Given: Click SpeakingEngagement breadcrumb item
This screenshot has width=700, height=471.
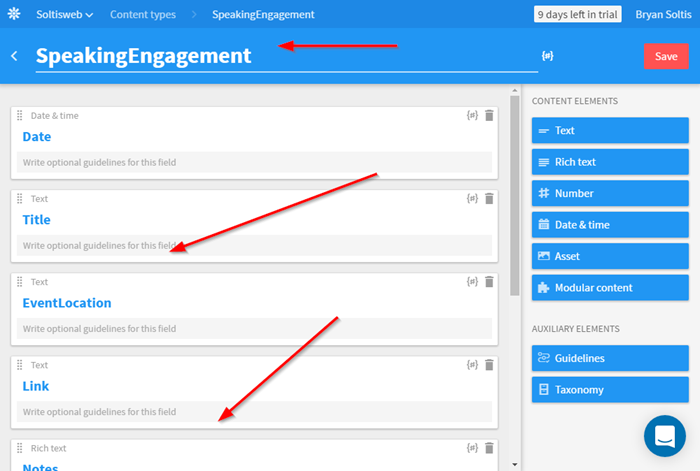Looking at the screenshot, I should (x=263, y=14).
